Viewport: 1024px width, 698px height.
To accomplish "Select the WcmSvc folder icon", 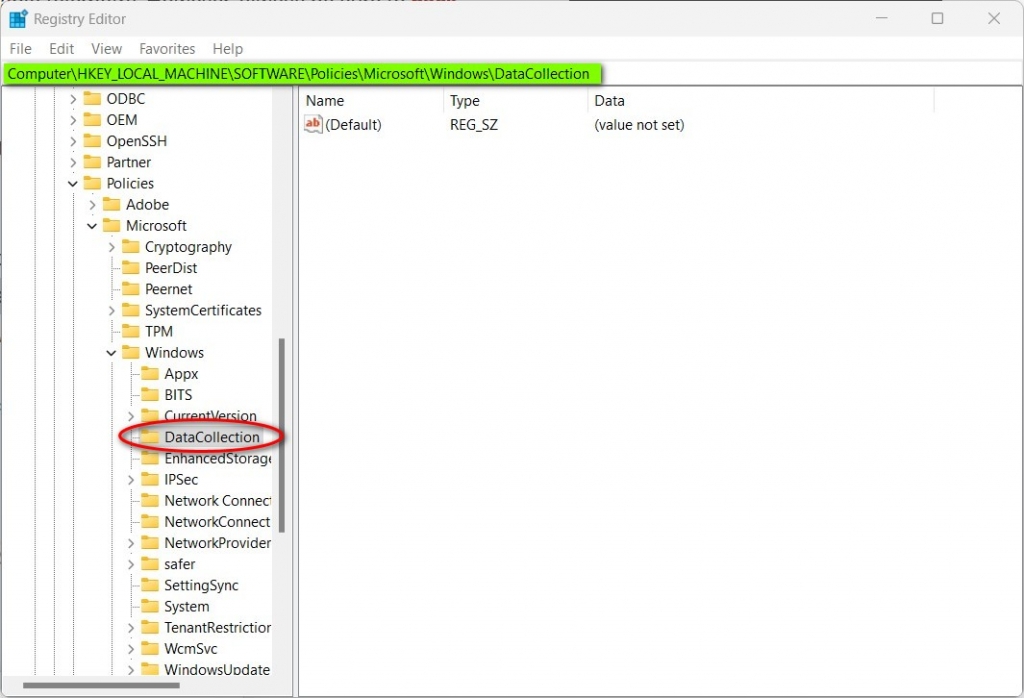I will [x=151, y=648].
